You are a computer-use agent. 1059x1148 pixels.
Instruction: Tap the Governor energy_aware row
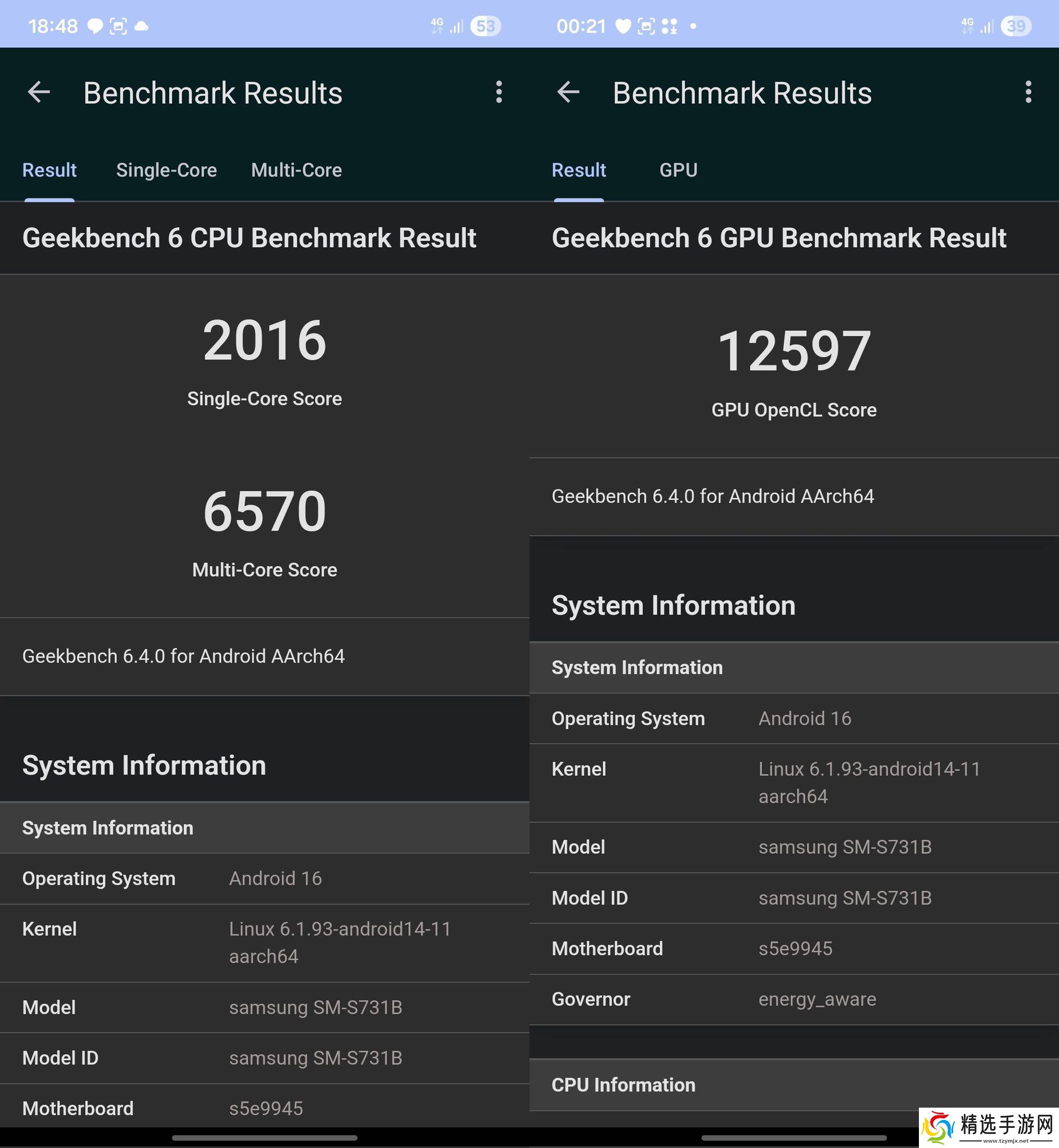tap(793, 999)
